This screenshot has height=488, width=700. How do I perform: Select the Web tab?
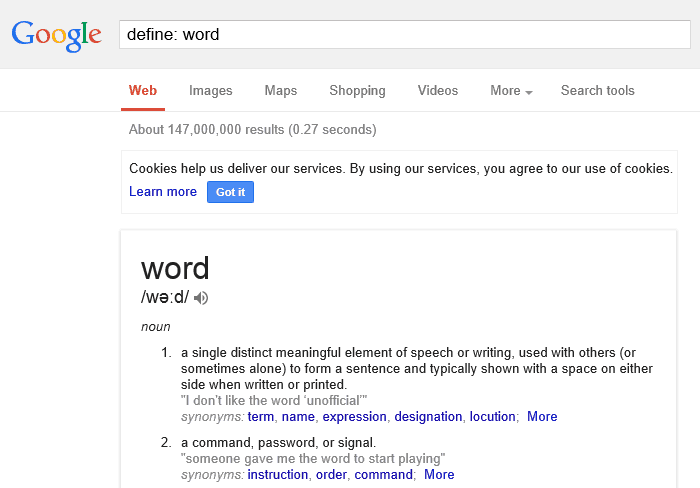[143, 91]
